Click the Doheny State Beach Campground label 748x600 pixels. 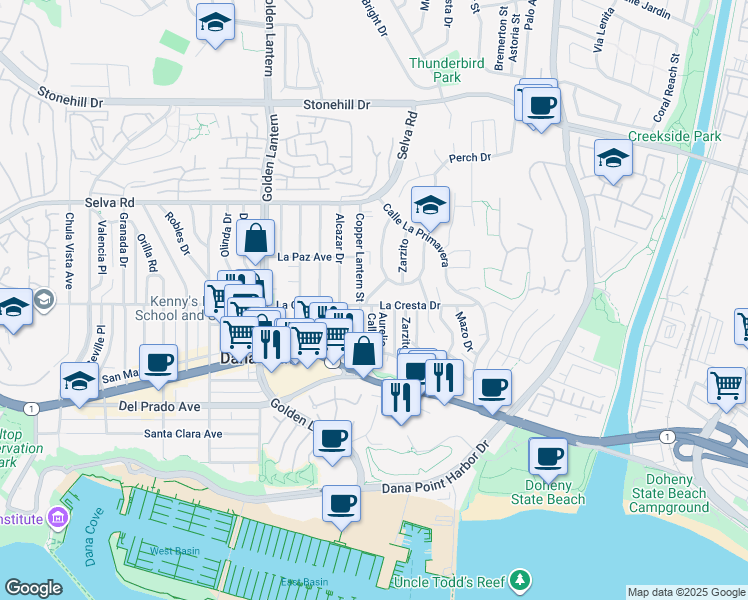point(669,493)
